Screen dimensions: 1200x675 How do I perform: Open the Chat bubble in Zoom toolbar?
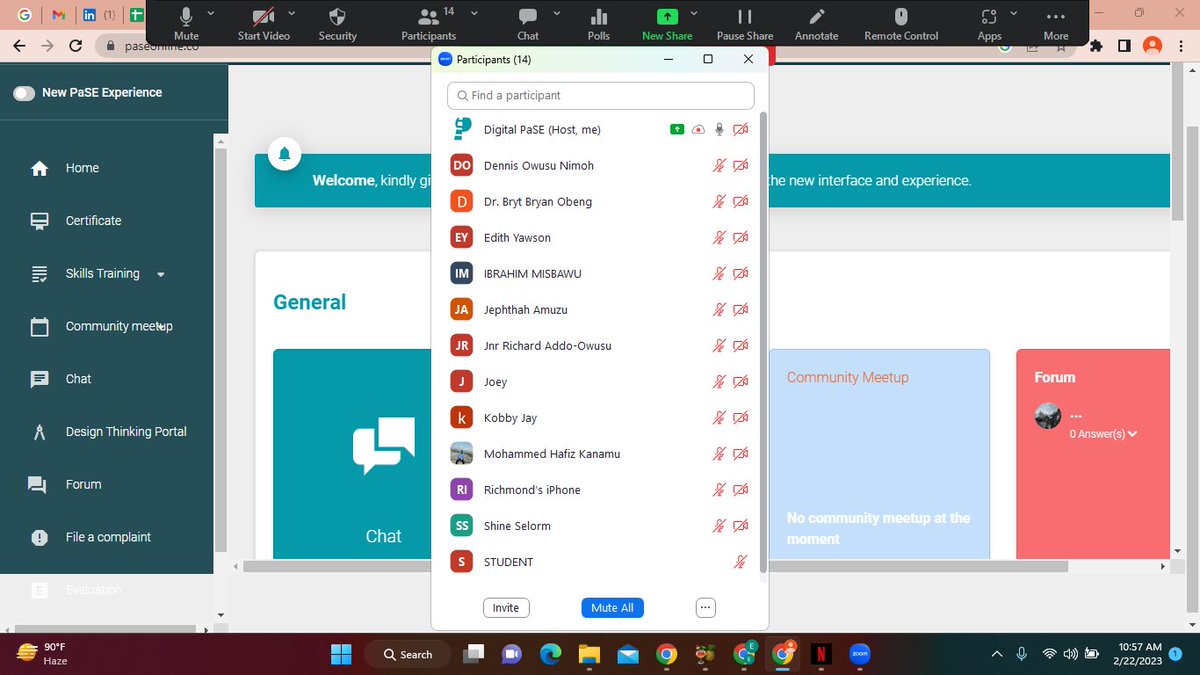(x=528, y=24)
